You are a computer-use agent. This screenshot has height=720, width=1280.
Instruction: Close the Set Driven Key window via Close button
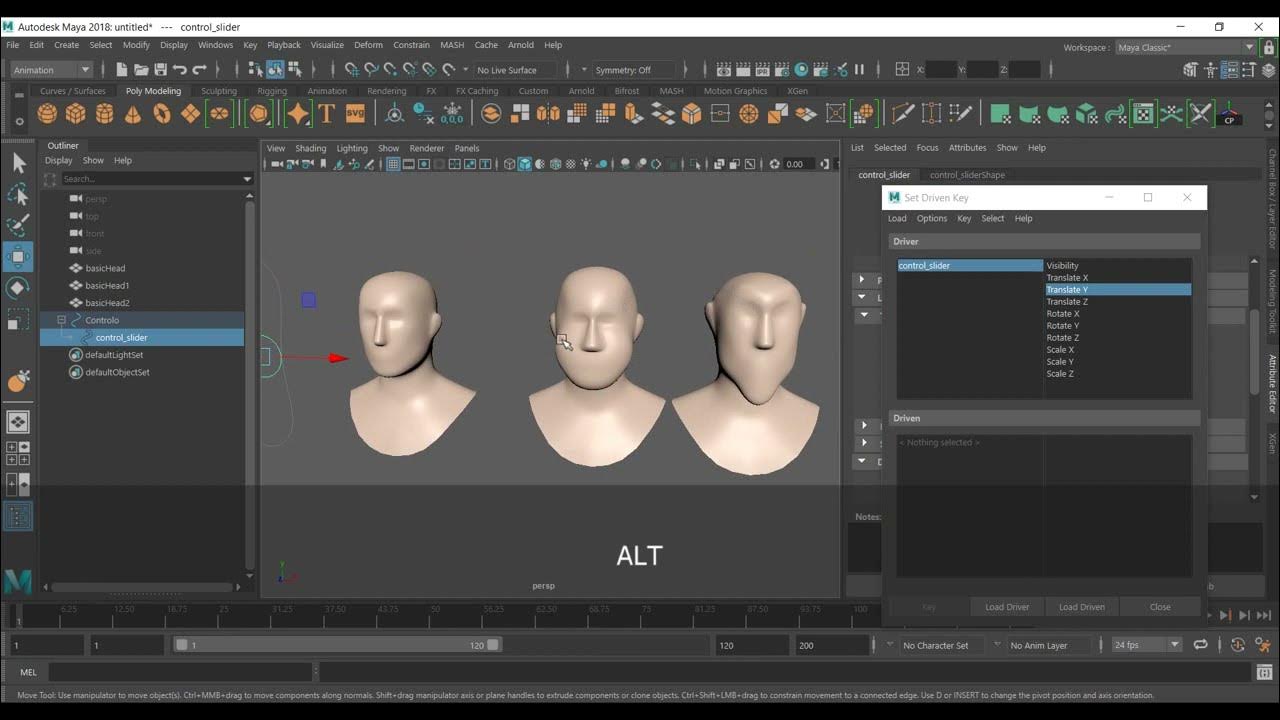[1160, 607]
